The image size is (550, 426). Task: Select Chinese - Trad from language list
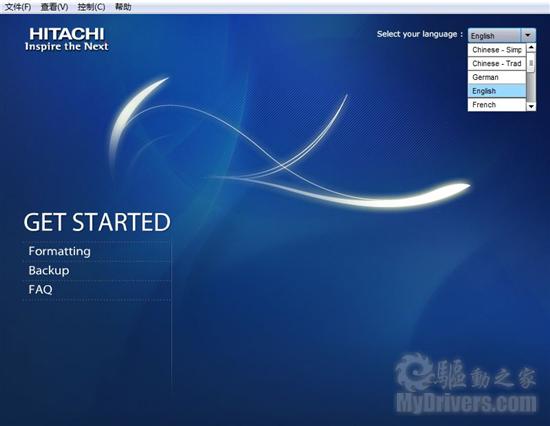(x=497, y=64)
